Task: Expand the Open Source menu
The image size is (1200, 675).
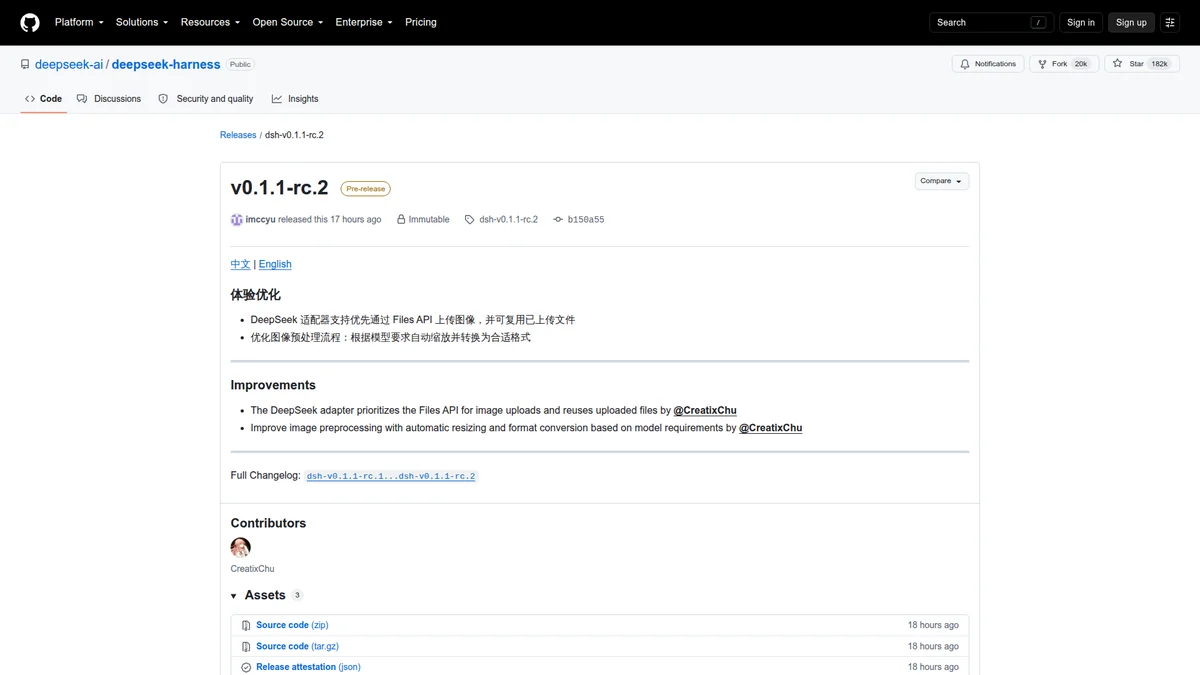Action: point(288,22)
